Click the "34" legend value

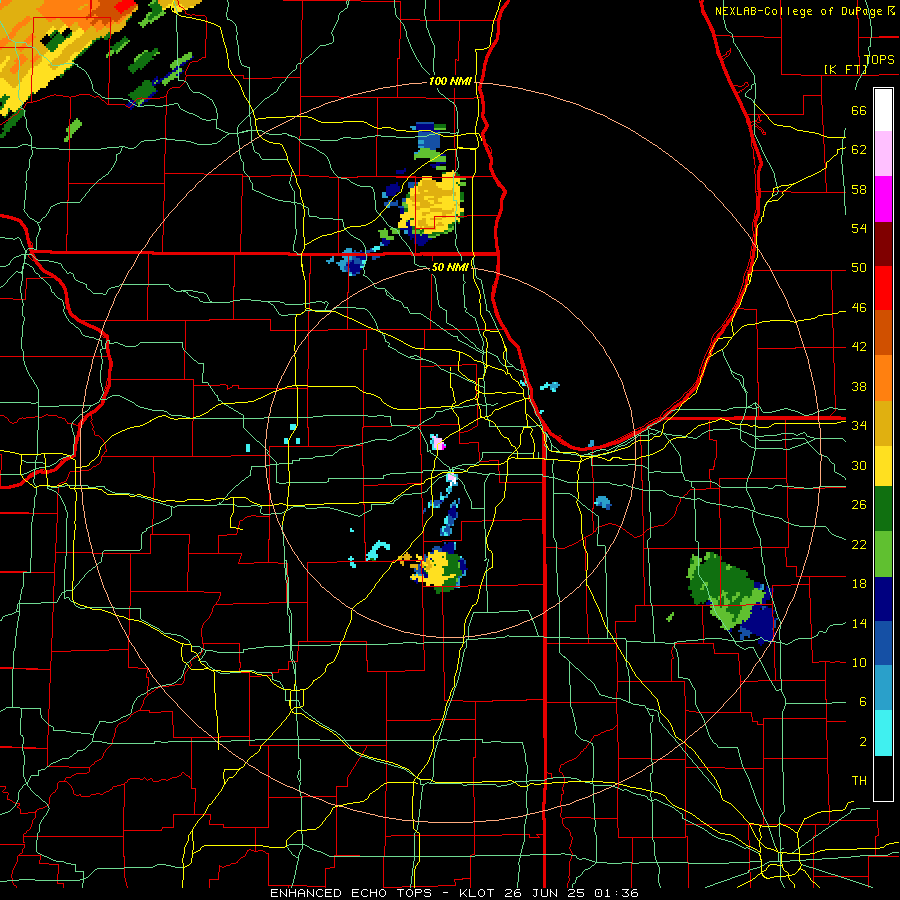tap(859, 426)
